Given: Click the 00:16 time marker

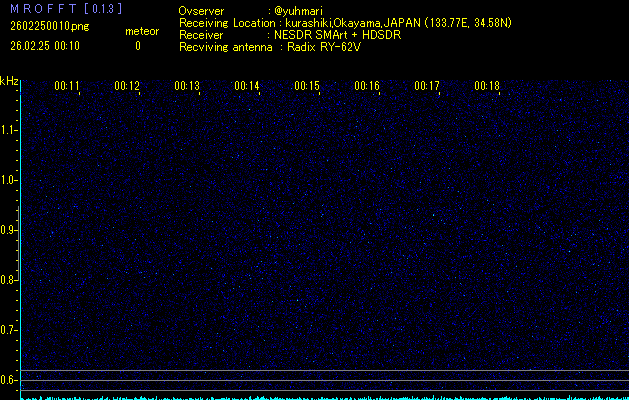Looking at the screenshot, I should pyautogui.click(x=367, y=86).
